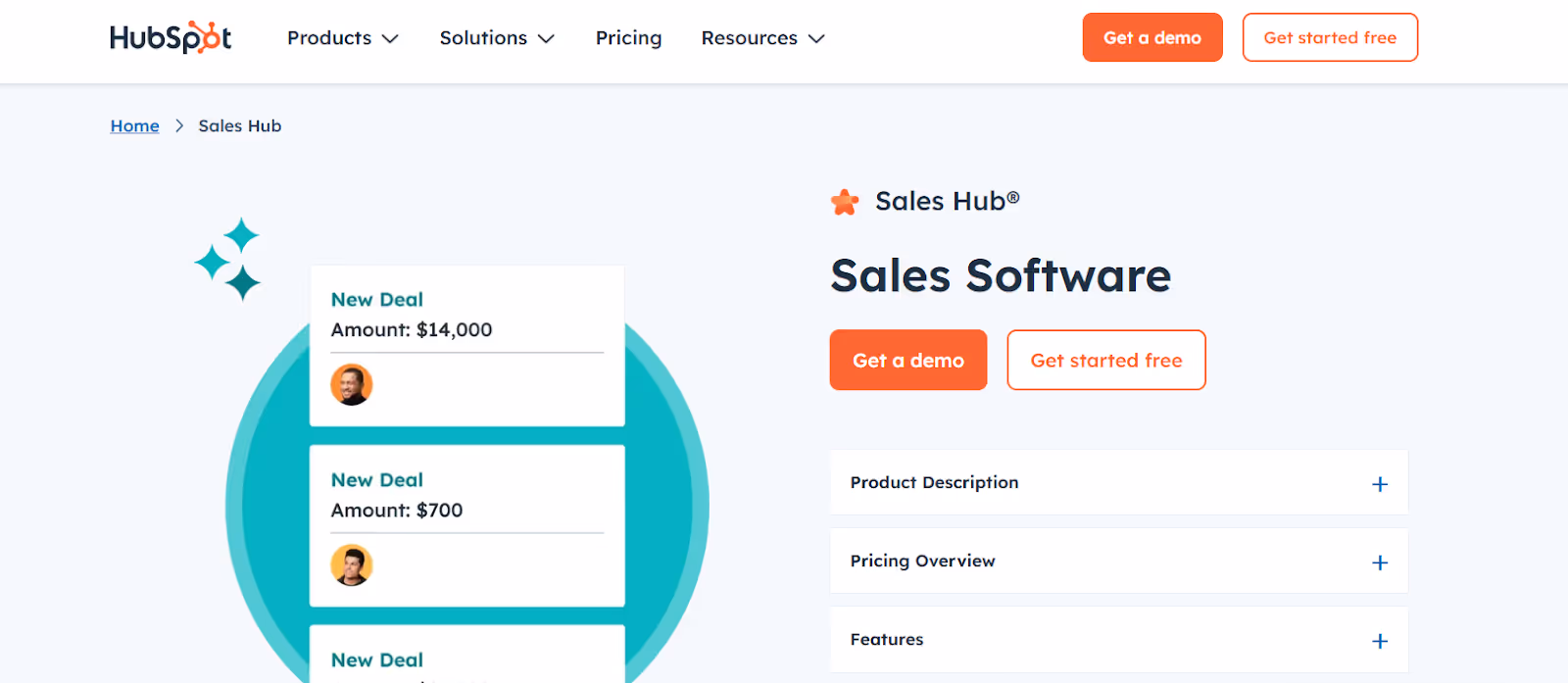Open the Products dropdown menu
Image resolution: width=1568 pixels, height=683 pixels.
click(343, 38)
